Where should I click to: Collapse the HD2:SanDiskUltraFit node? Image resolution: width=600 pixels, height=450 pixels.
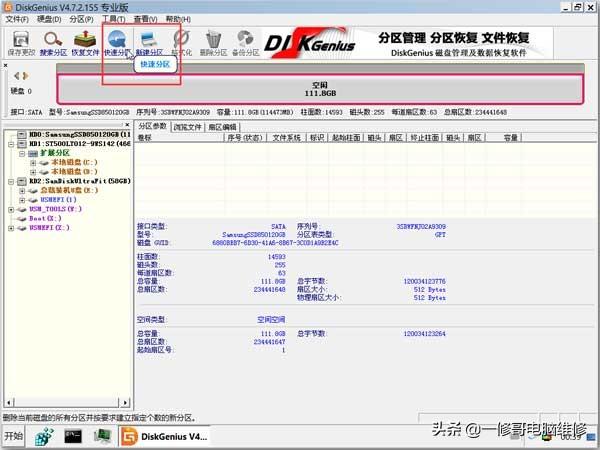coord(11,181)
